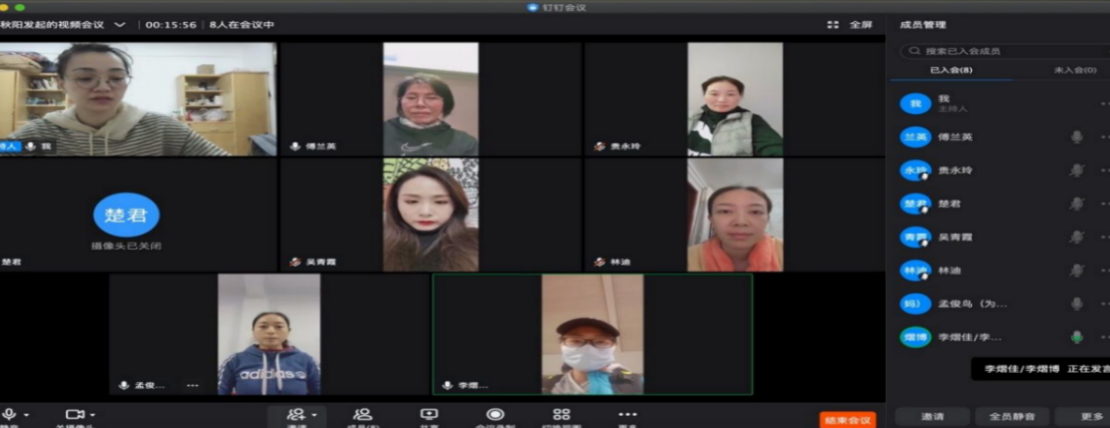
Task: Click the three-dot menu on 孟俊 video tile
Action: 192,385
